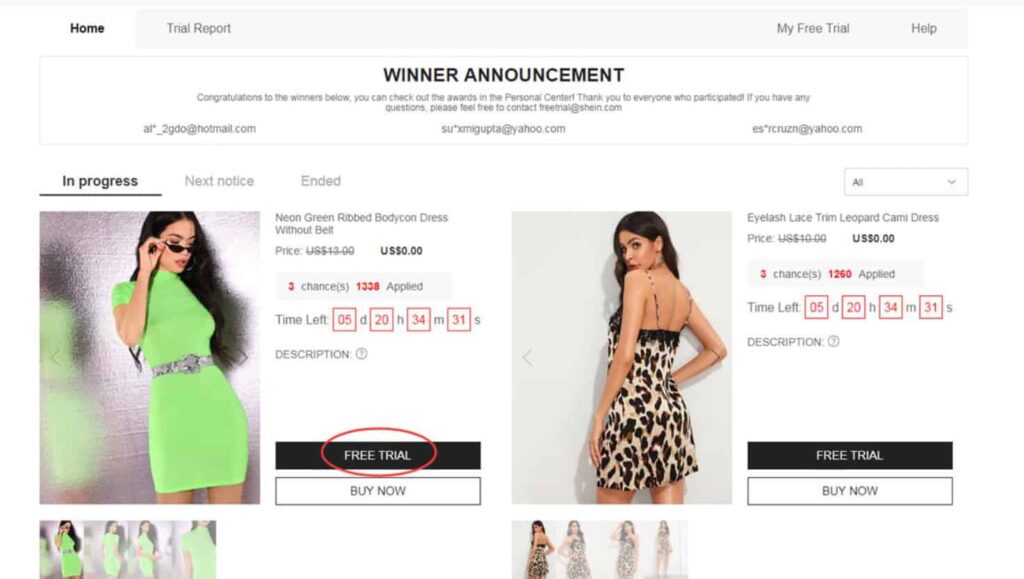Open the All filter dropdown
Screen dimensions: 1024x579
(x=906, y=182)
